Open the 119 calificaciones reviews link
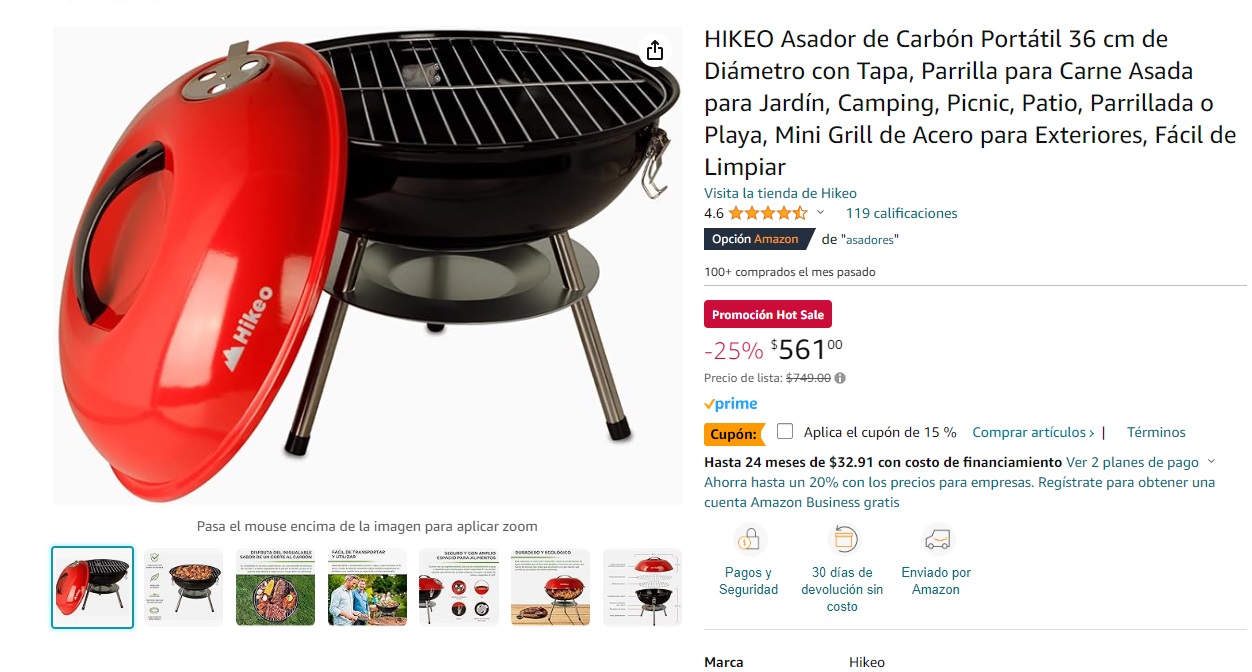 (x=901, y=213)
